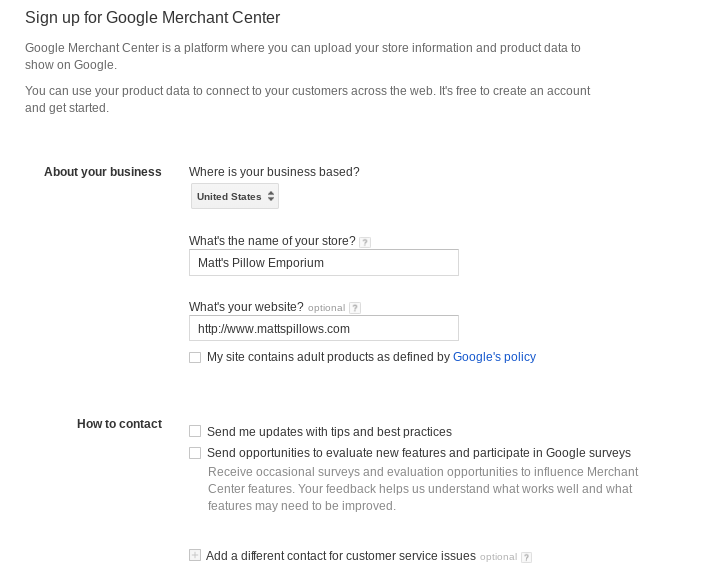Click help icon beside website question
Screen dimensions: 706x578
(355, 308)
